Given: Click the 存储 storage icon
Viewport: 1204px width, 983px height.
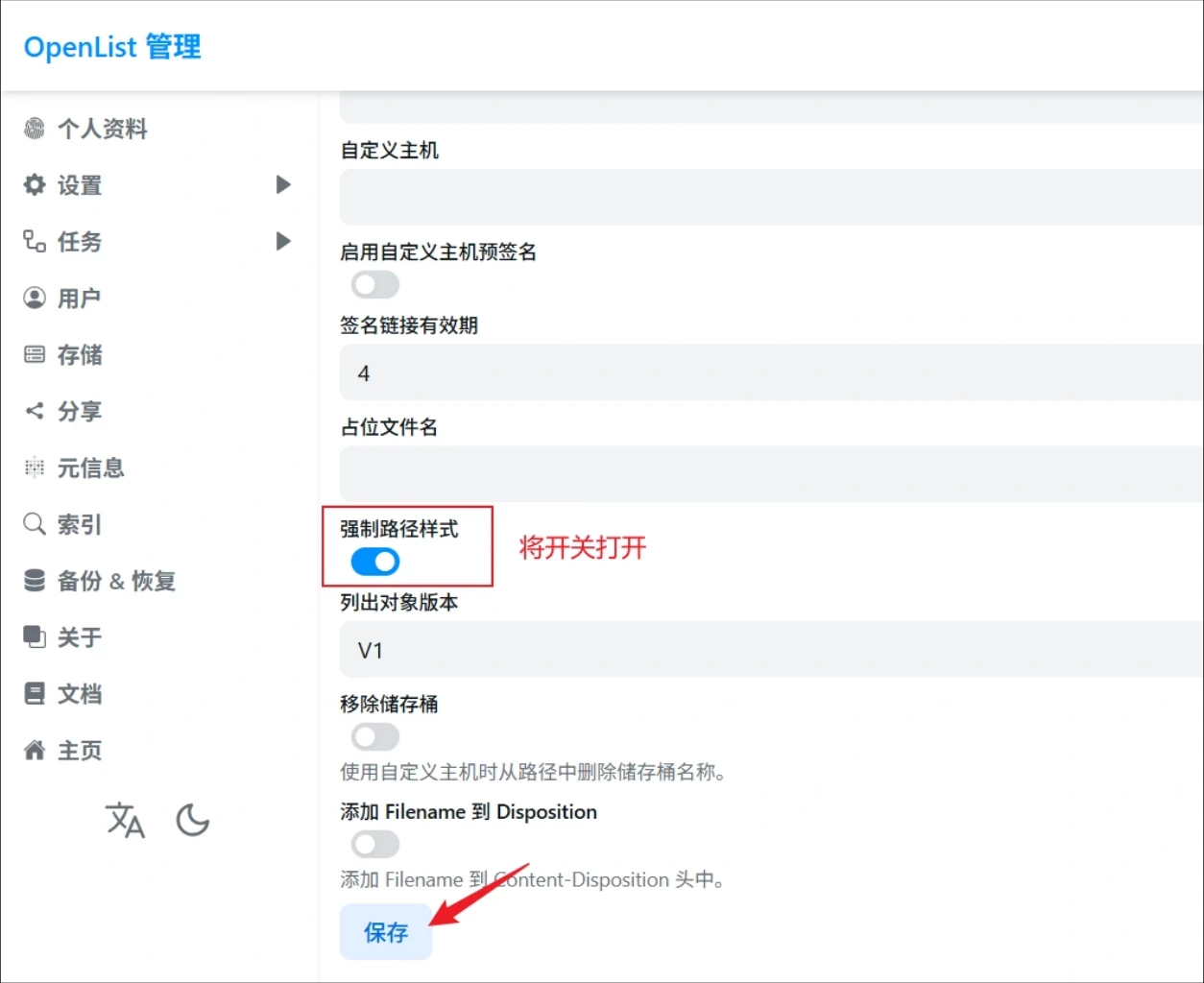Looking at the screenshot, I should (35, 355).
